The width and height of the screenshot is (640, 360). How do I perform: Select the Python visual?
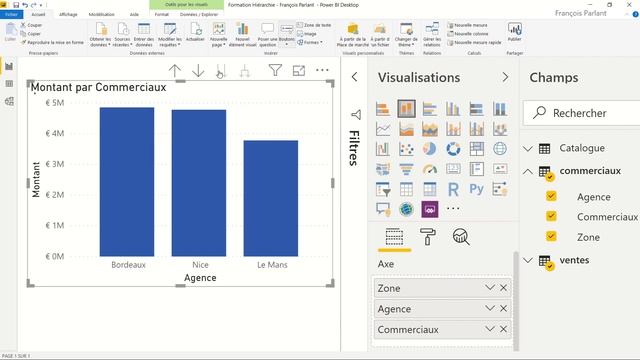(x=476, y=189)
